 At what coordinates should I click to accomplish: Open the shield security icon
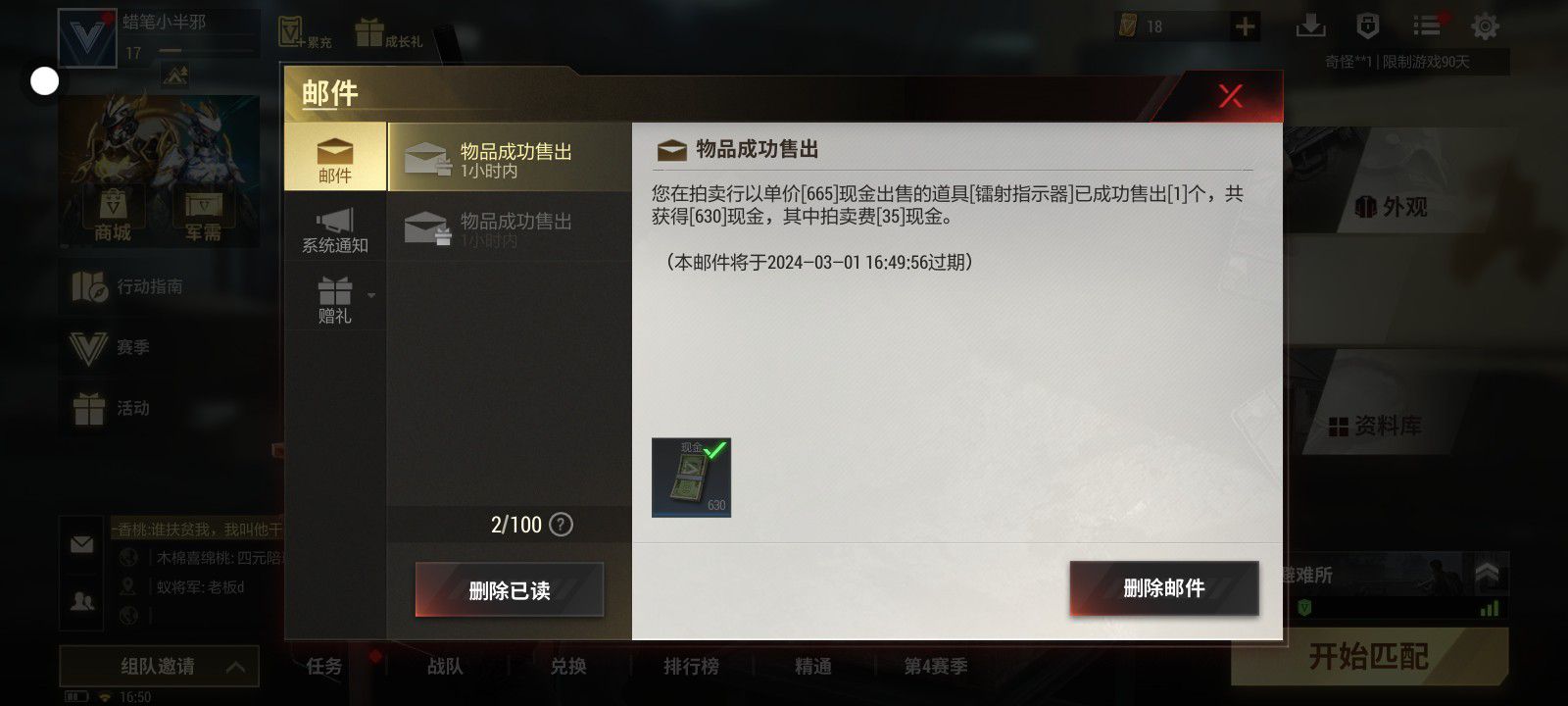pos(1367,26)
